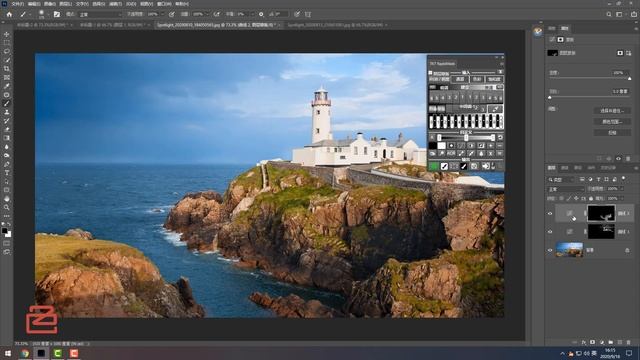Viewport: 640px width, 360px height.
Task: Enable airbrush-style build-up toggle
Action: [216, 14]
